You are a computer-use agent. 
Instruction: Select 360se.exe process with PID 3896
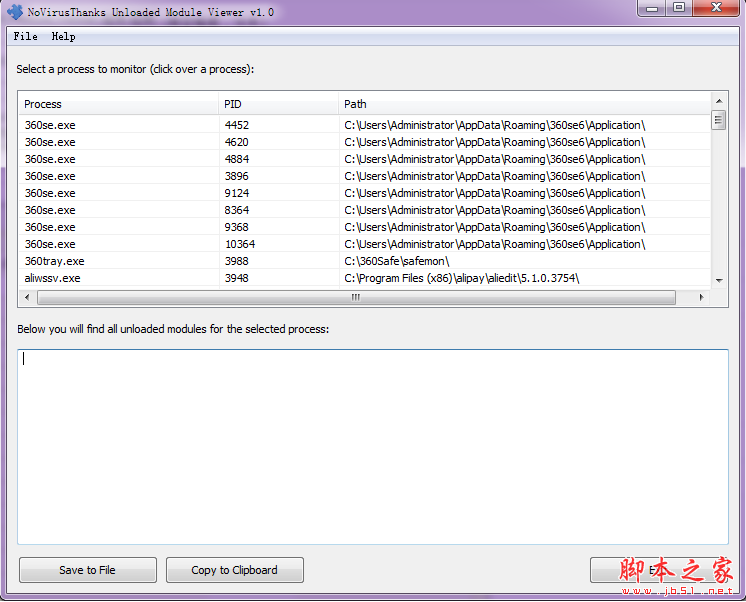pyautogui.click(x=364, y=176)
